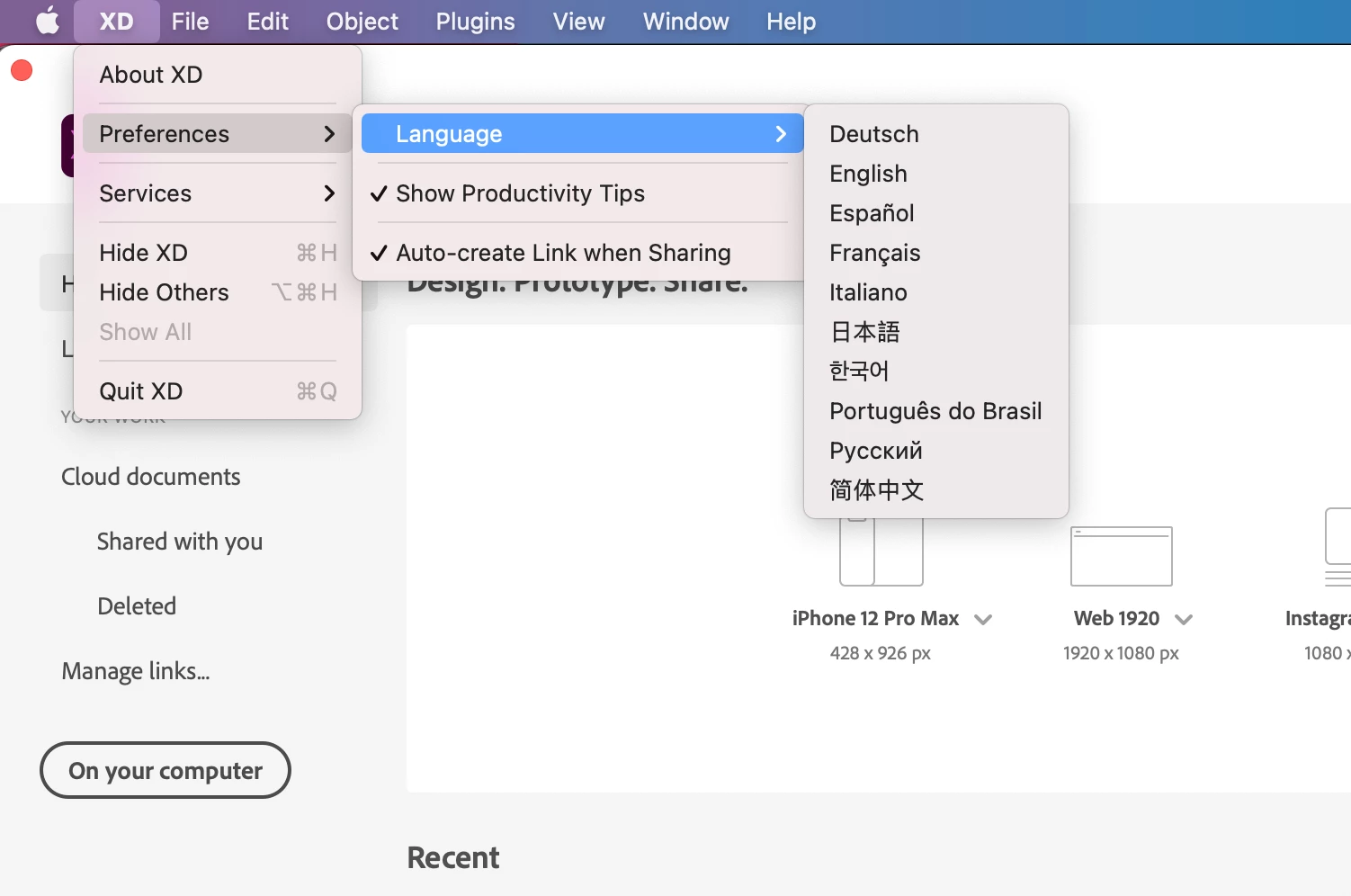Expand the Services submenu
The image size is (1351, 896).
218,193
